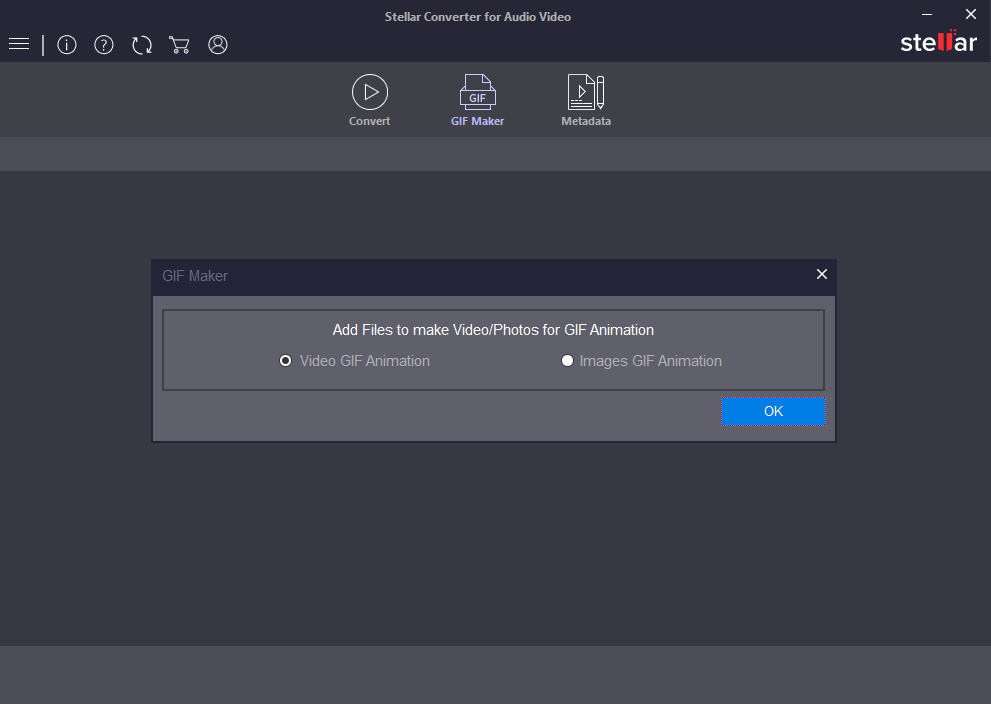Open the About info icon
Viewport: 991px width, 705px height.
(67, 45)
